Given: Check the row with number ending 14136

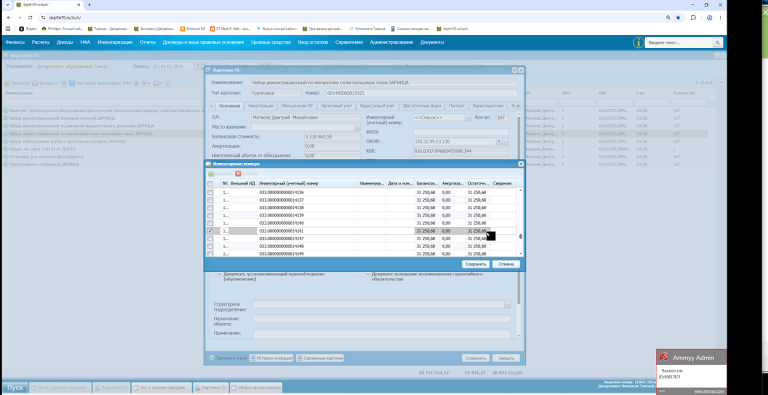Looking at the screenshot, I should click(x=210, y=193).
